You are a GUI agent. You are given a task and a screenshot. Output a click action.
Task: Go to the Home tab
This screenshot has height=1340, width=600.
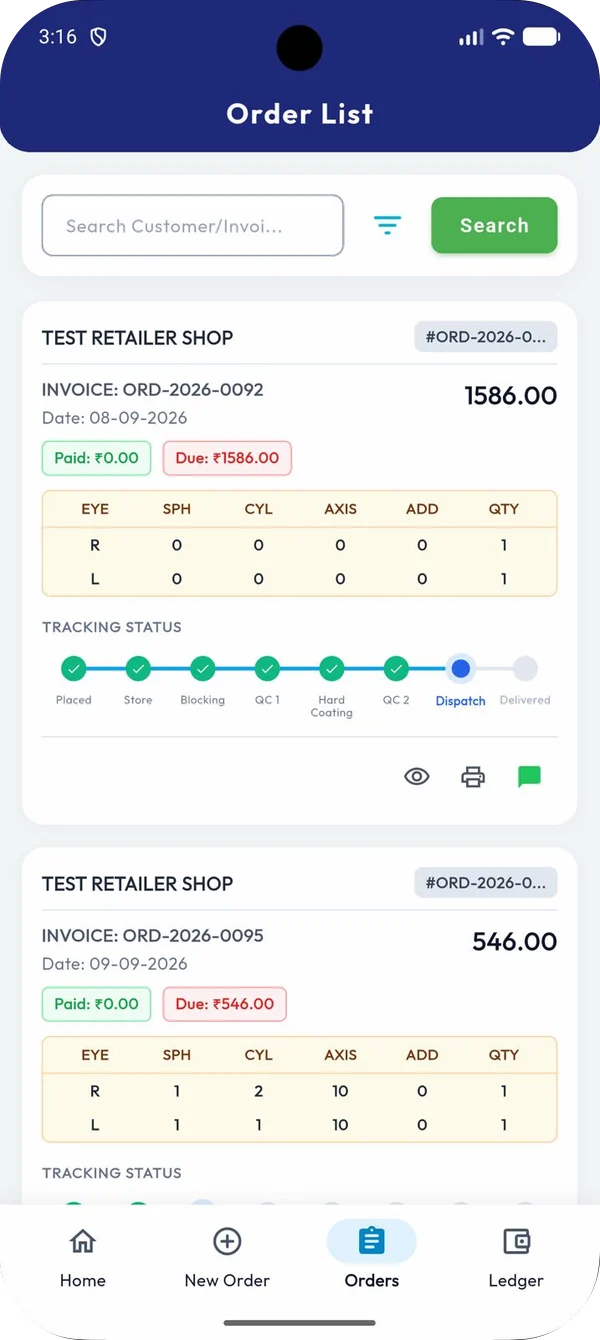[x=82, y=1258]
